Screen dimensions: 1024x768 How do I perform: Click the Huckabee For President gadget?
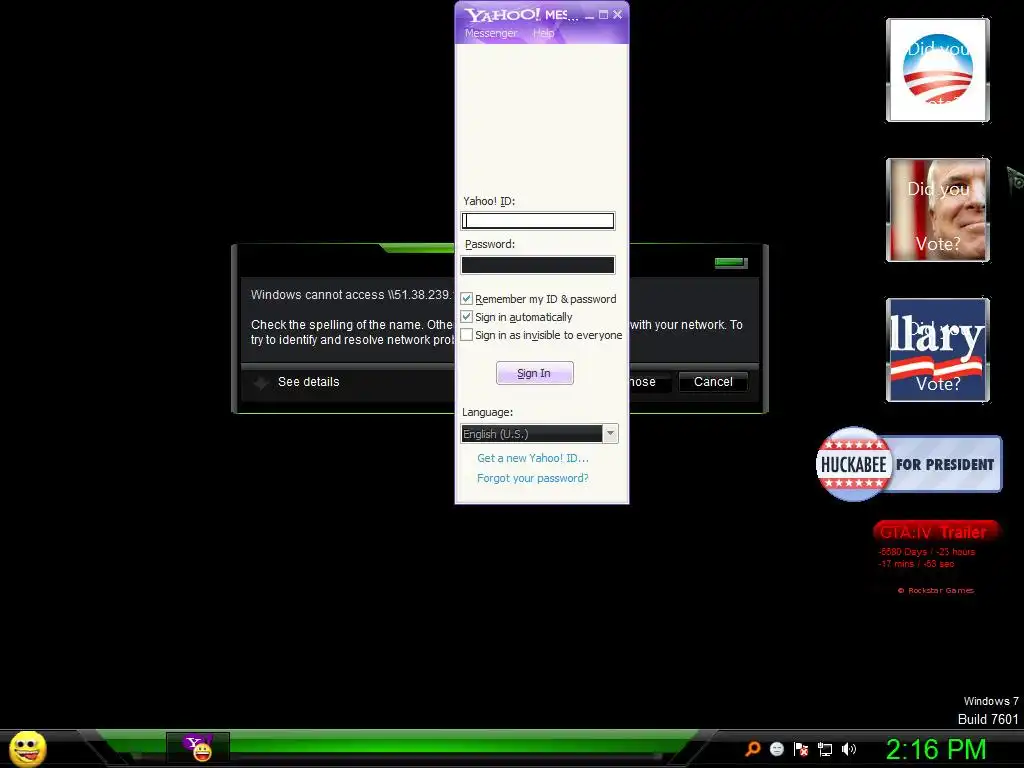(908, 464)
